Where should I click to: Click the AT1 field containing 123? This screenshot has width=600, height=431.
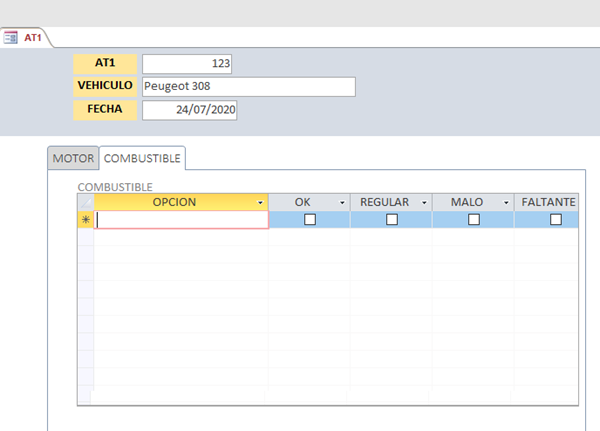tap(187, 64)
